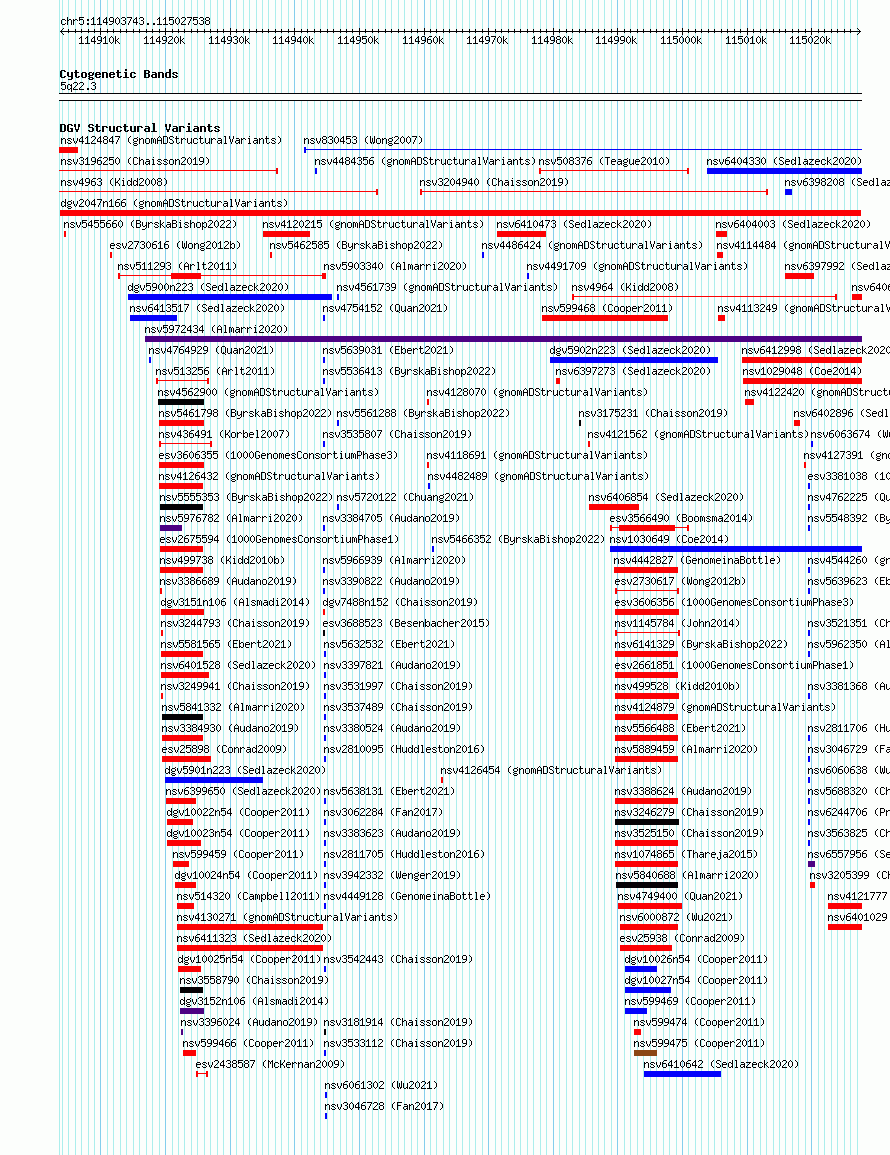
Task: Open variant nsv3196250 (Chaisson2019)
Action: (x=135, y=161)
